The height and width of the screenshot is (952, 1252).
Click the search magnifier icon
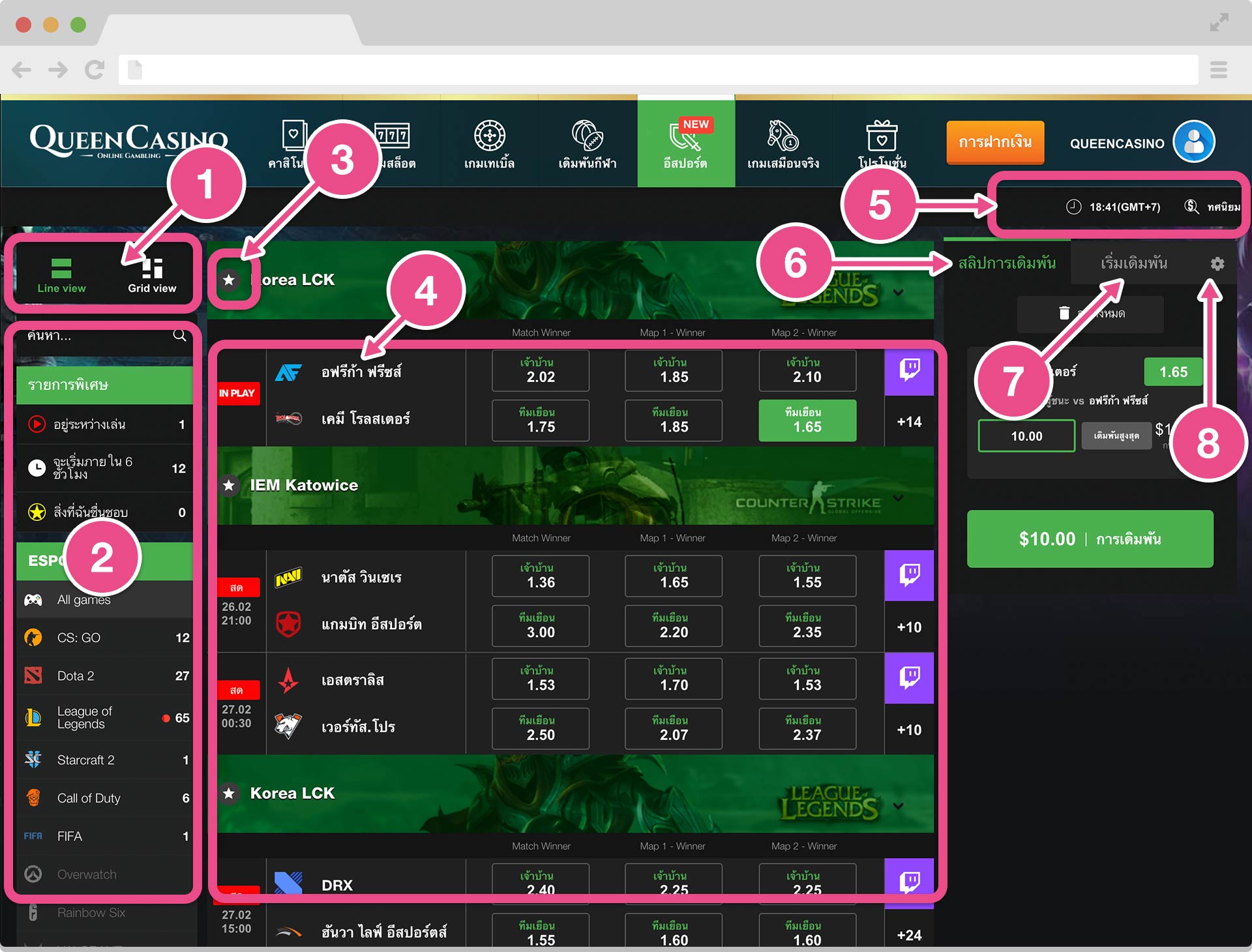coord(179,336)
